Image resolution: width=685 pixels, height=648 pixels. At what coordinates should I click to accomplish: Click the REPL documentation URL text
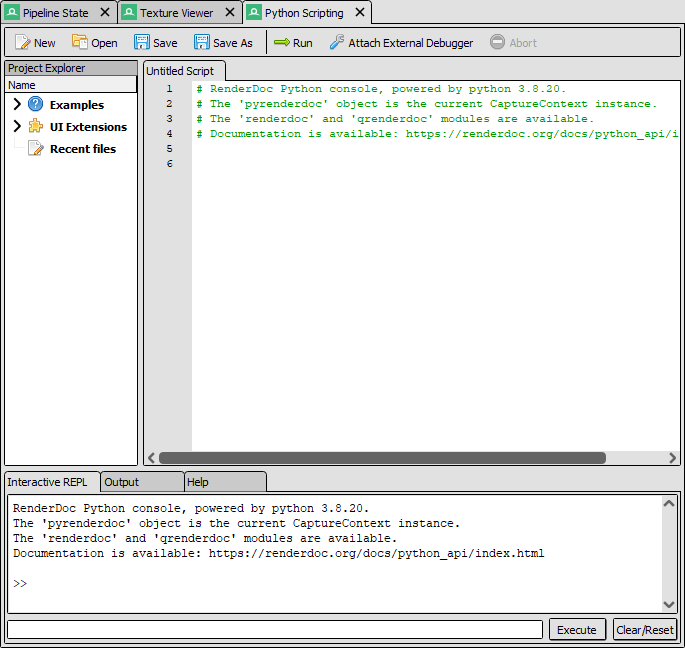tap(377, 554)
